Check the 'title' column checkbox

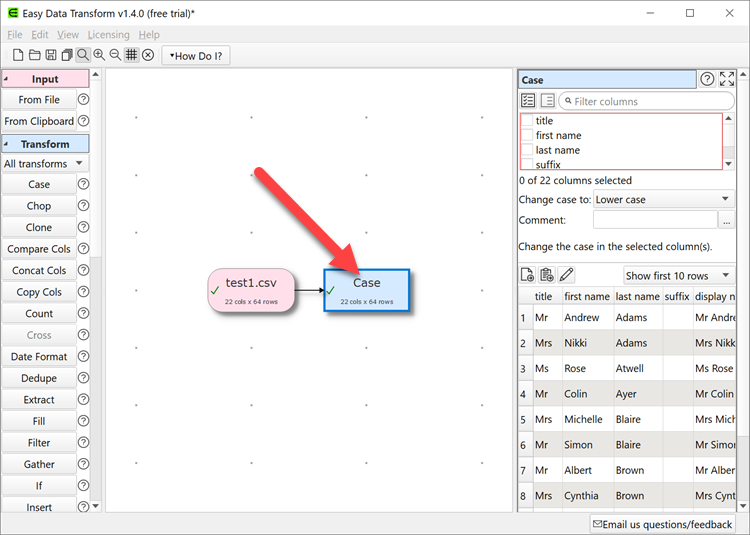(x=527, y=121)
